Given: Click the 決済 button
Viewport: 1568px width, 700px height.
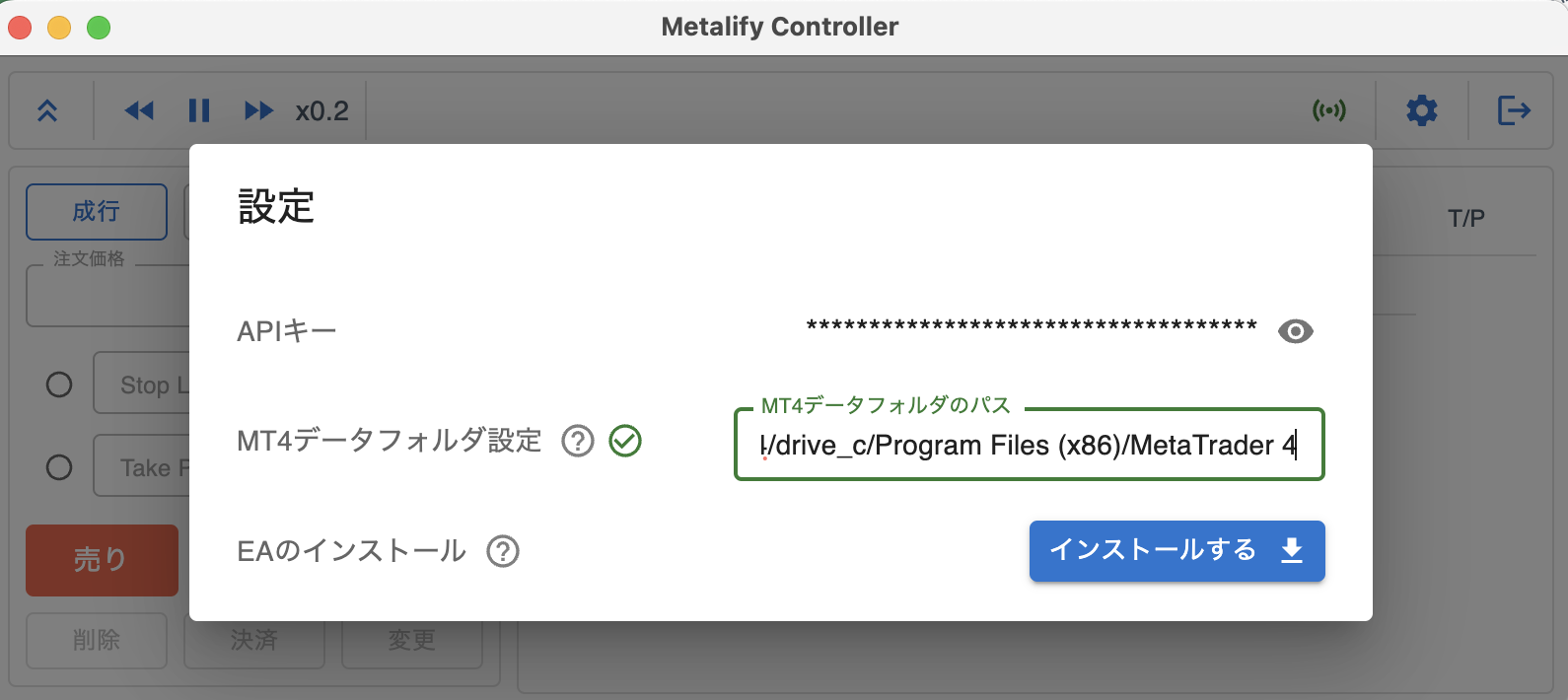Looking at the screenshot, I should click(253, 640).
